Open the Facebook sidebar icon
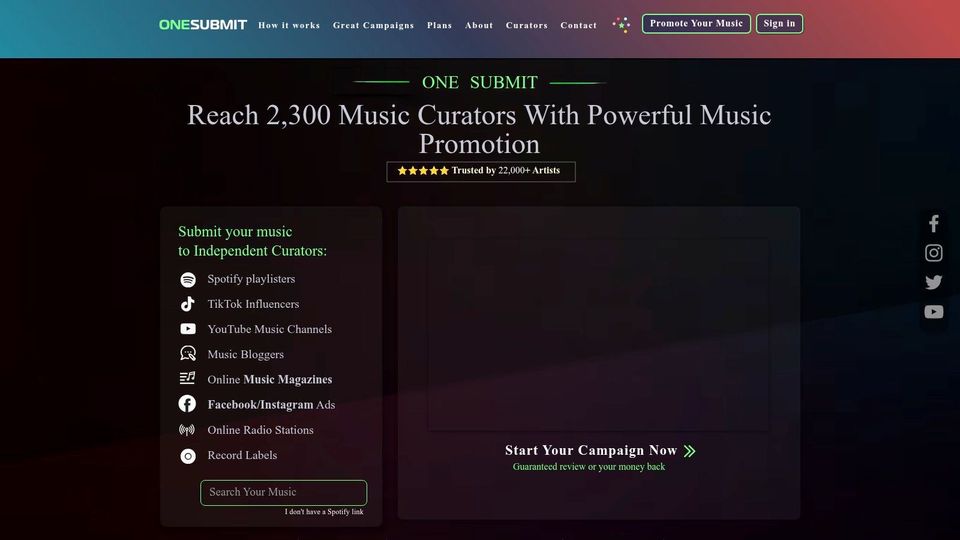Image resolution: width=960 pixels, height=540 pixels. click(x=934, y=223)
